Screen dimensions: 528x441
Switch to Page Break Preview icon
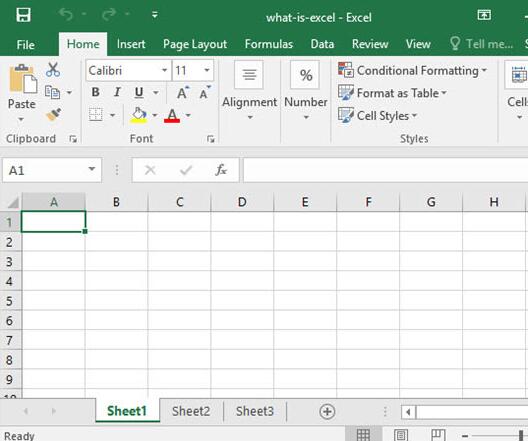pos(438,435)
